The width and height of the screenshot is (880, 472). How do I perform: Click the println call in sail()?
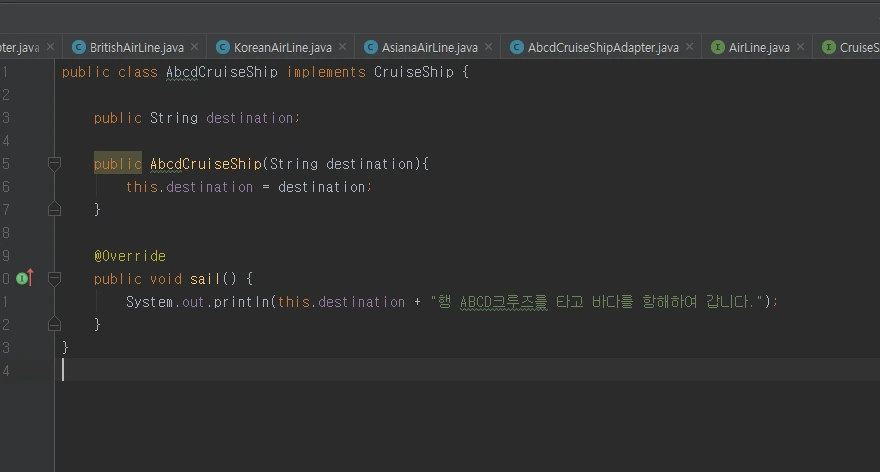[x=241, y=302]
